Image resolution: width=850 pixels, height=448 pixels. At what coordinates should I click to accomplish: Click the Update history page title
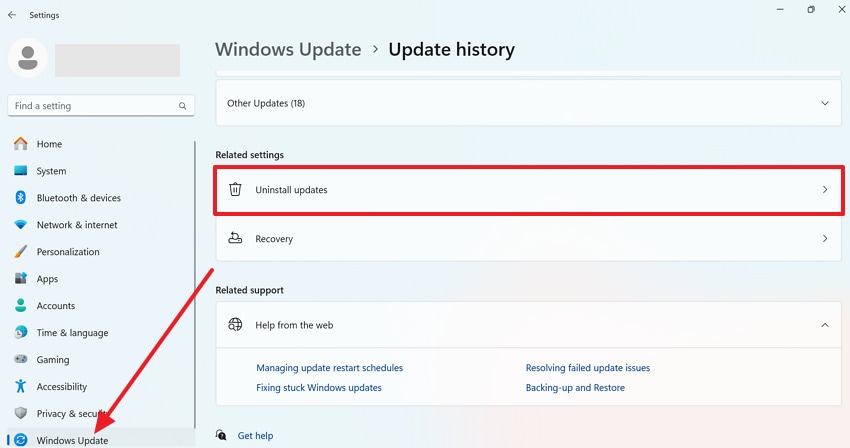click(x=452, y=49)
